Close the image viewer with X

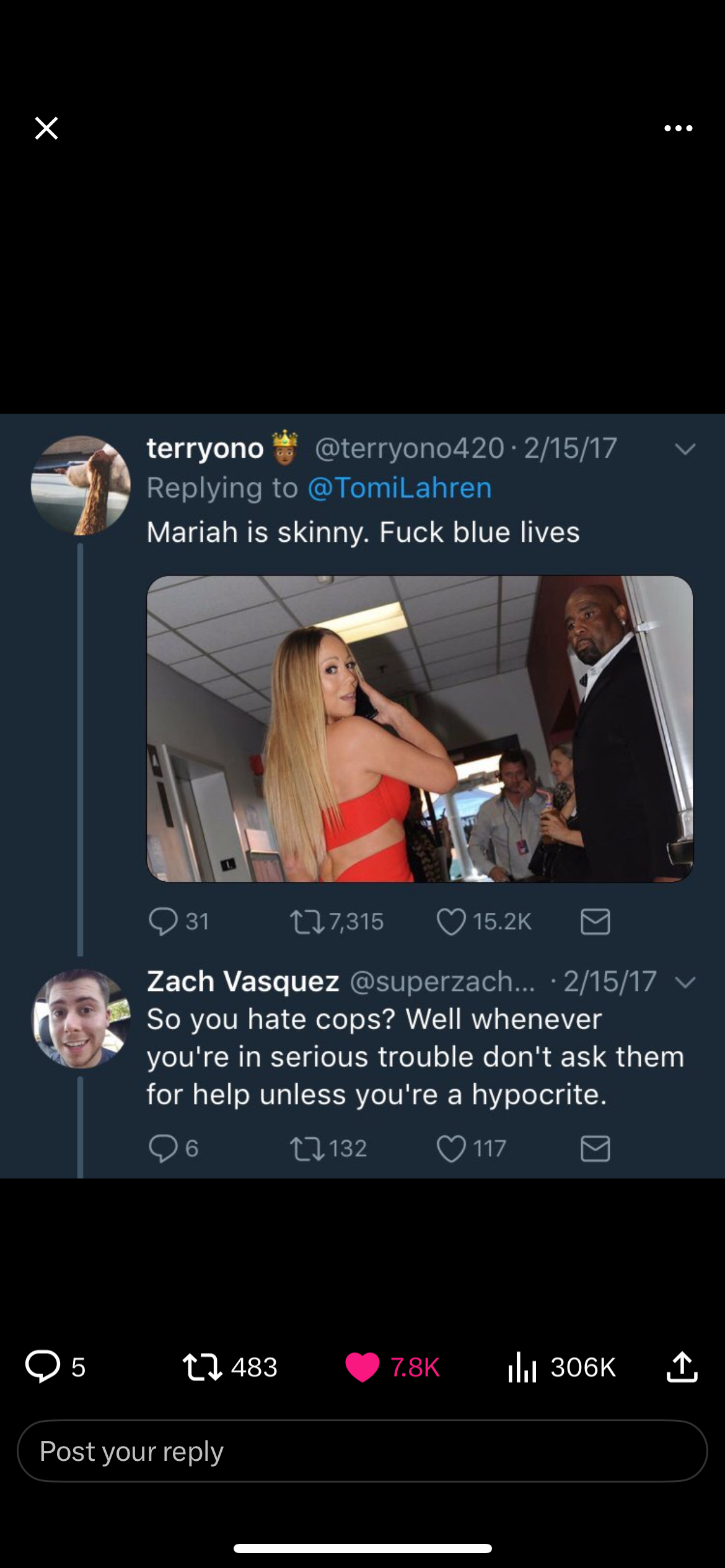click(x=46, y=128)
